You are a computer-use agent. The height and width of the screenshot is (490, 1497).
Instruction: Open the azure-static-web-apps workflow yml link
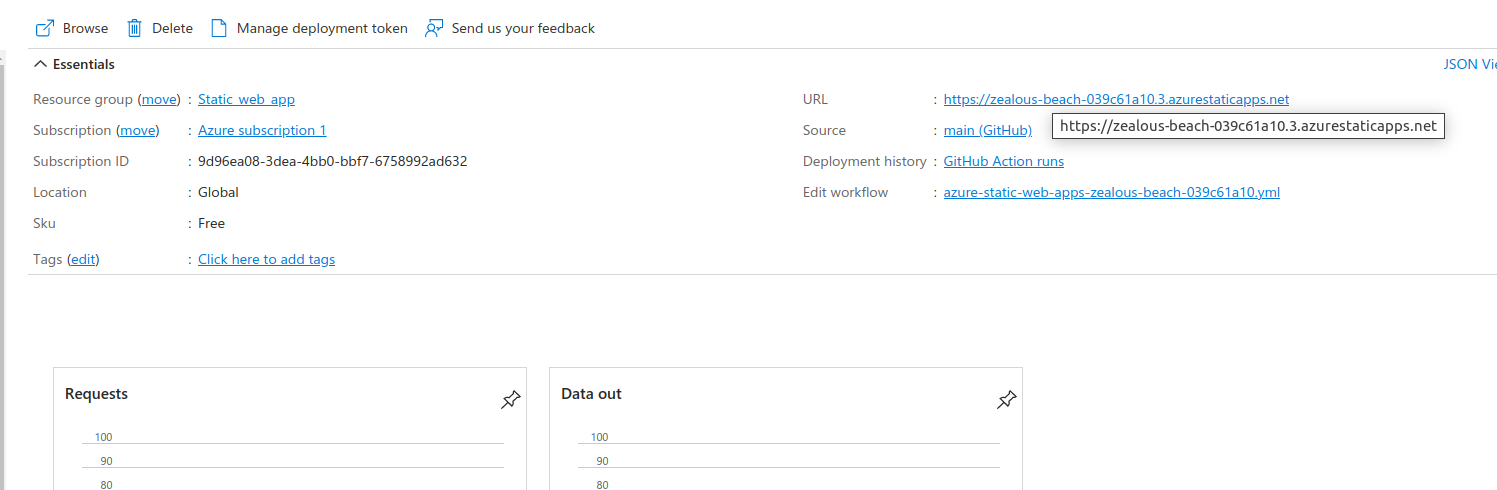pyautogui.click(x=1111, y=192)
